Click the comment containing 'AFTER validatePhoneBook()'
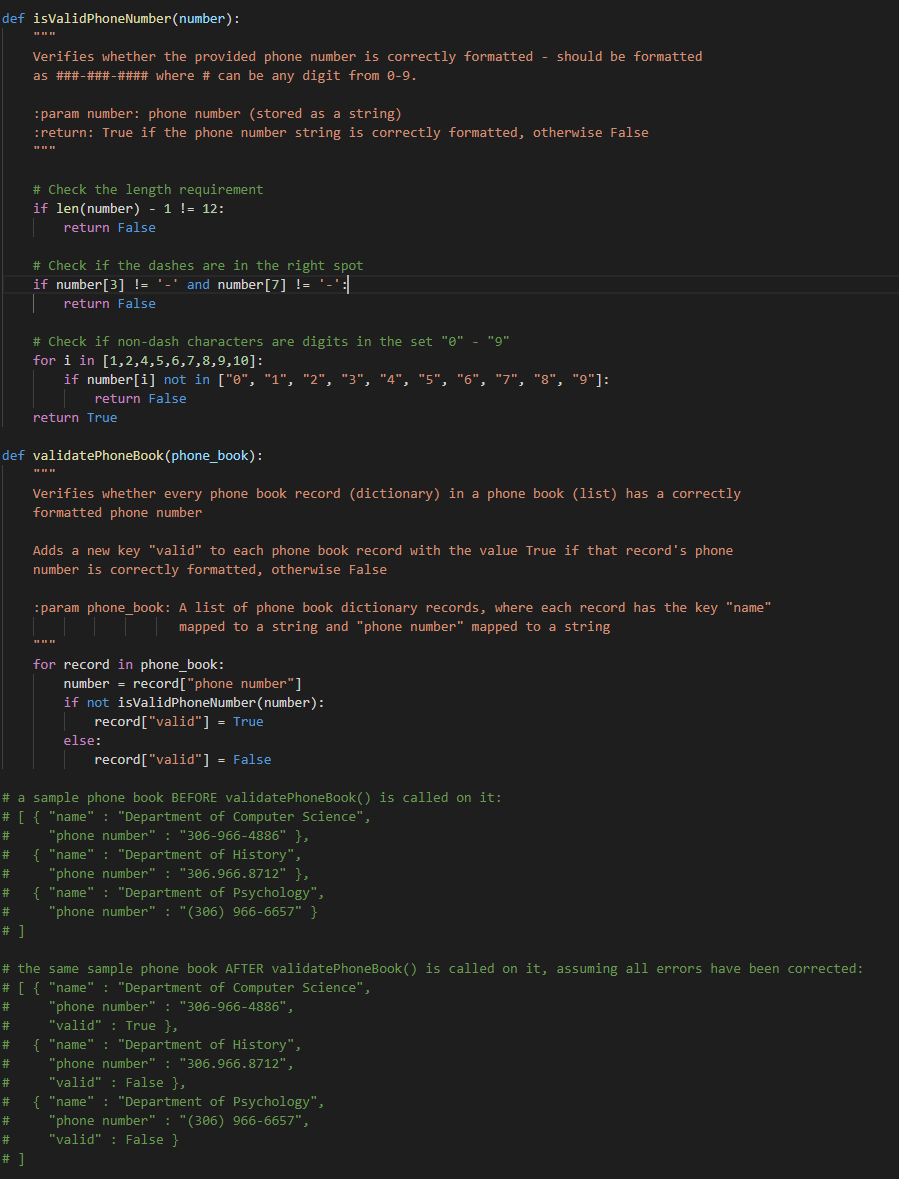This screenshot has width=899, height=1179. point(433,968)
